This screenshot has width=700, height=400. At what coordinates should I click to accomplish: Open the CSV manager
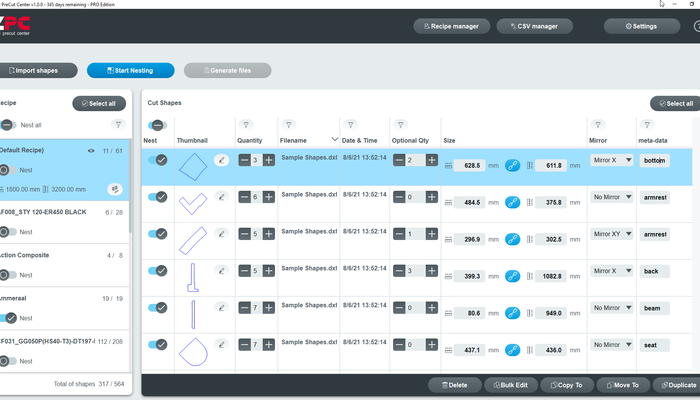(x=534, y=26)
